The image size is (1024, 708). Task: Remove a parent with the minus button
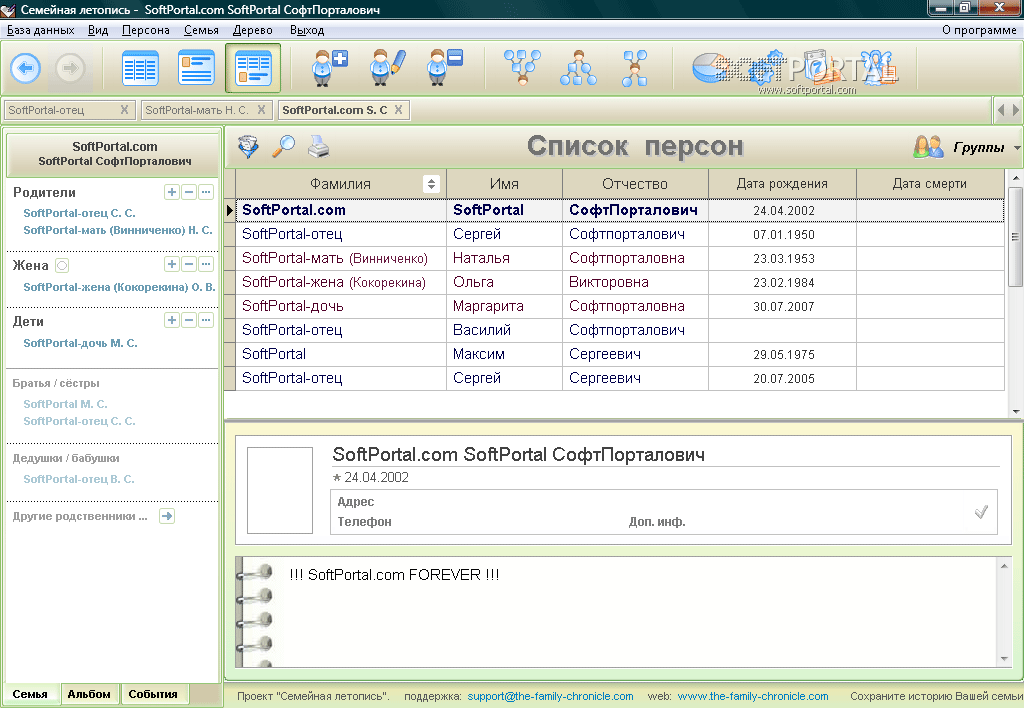[x=189, y=192]
